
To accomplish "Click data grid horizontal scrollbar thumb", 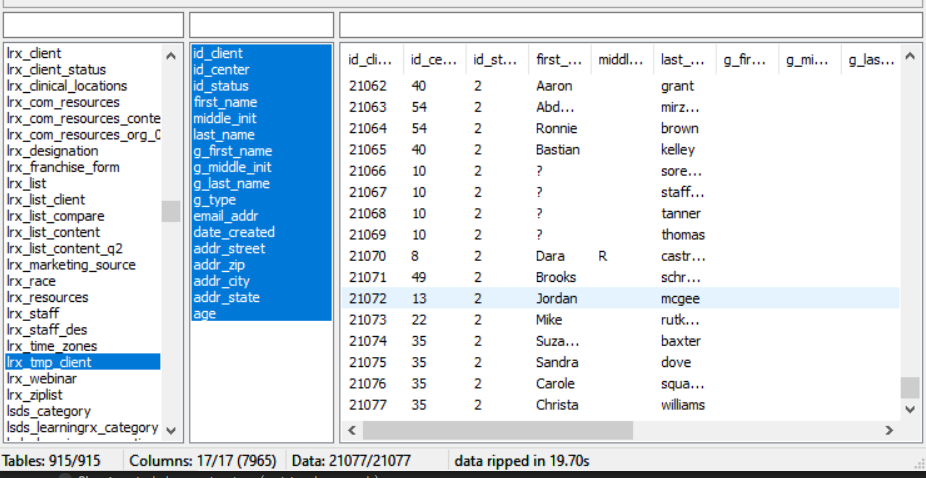I will 498,430.
